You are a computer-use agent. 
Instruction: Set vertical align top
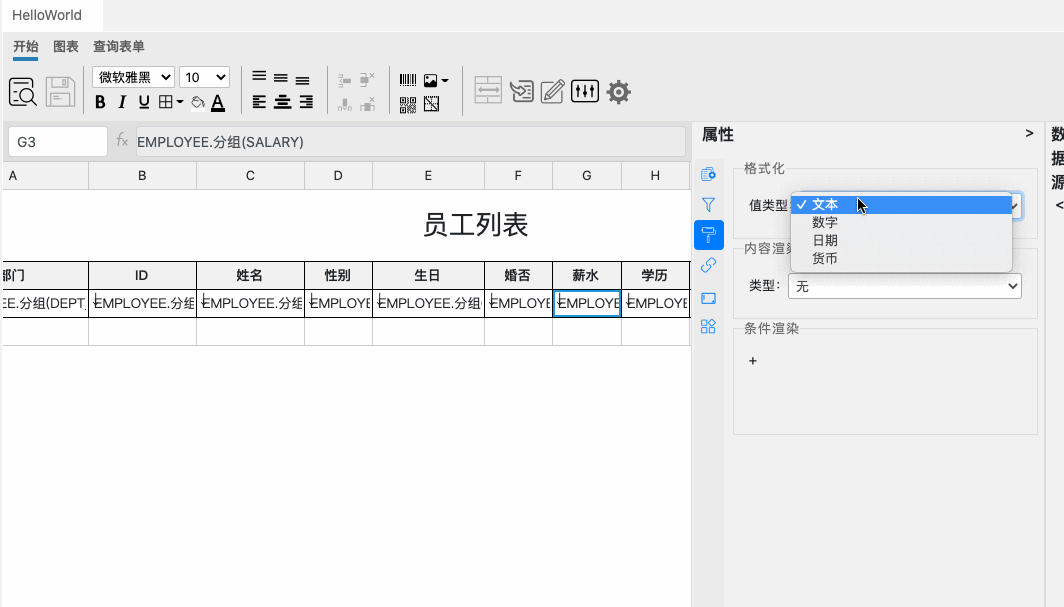pyautogui.click(x=259, y=77)
